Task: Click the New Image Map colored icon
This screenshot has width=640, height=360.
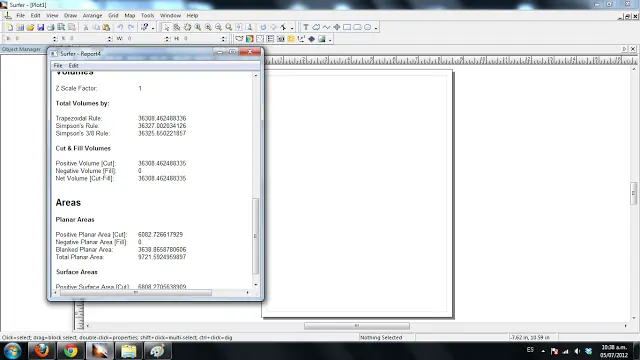Action: pos(249,39)
